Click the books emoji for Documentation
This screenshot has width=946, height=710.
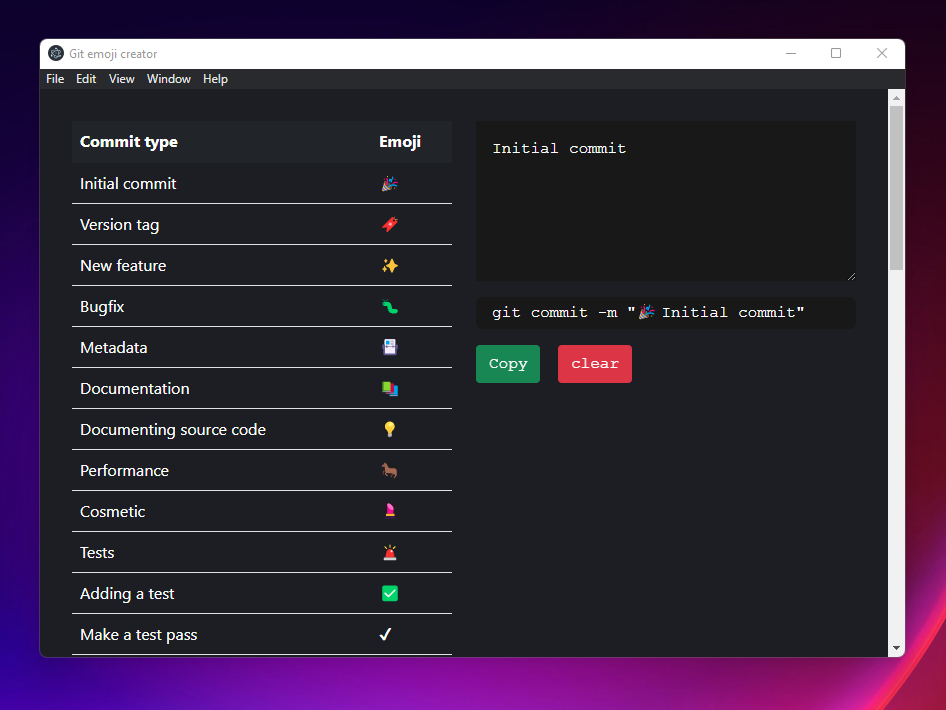click(389, 388)
